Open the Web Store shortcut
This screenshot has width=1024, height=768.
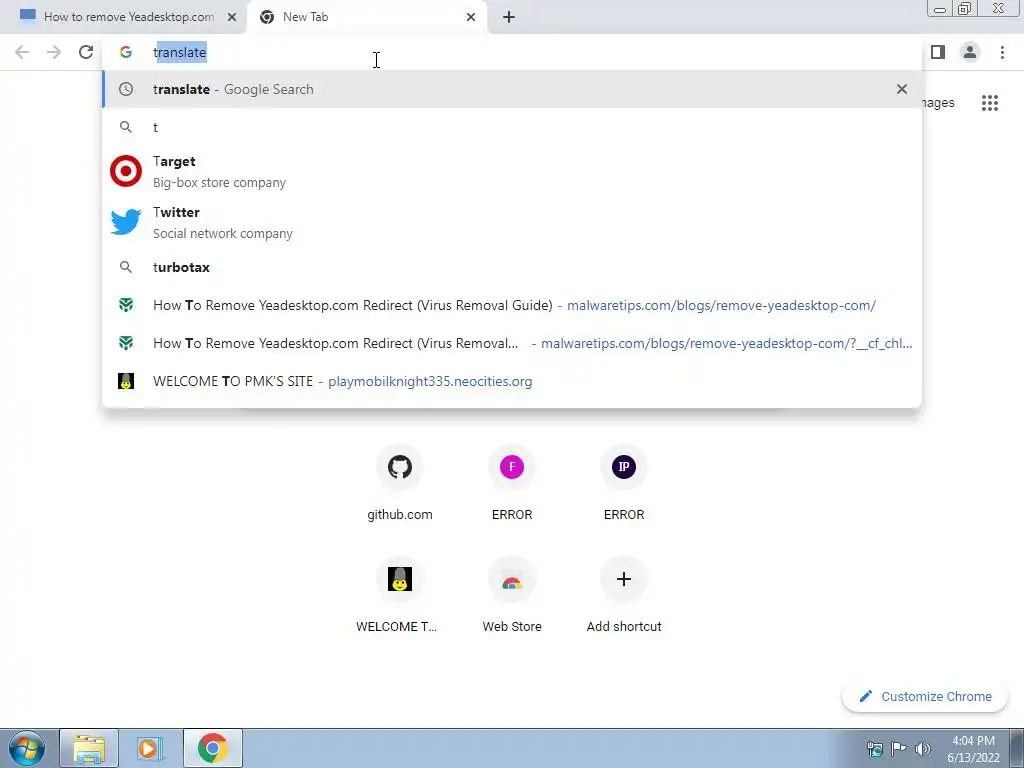point(512,596)
